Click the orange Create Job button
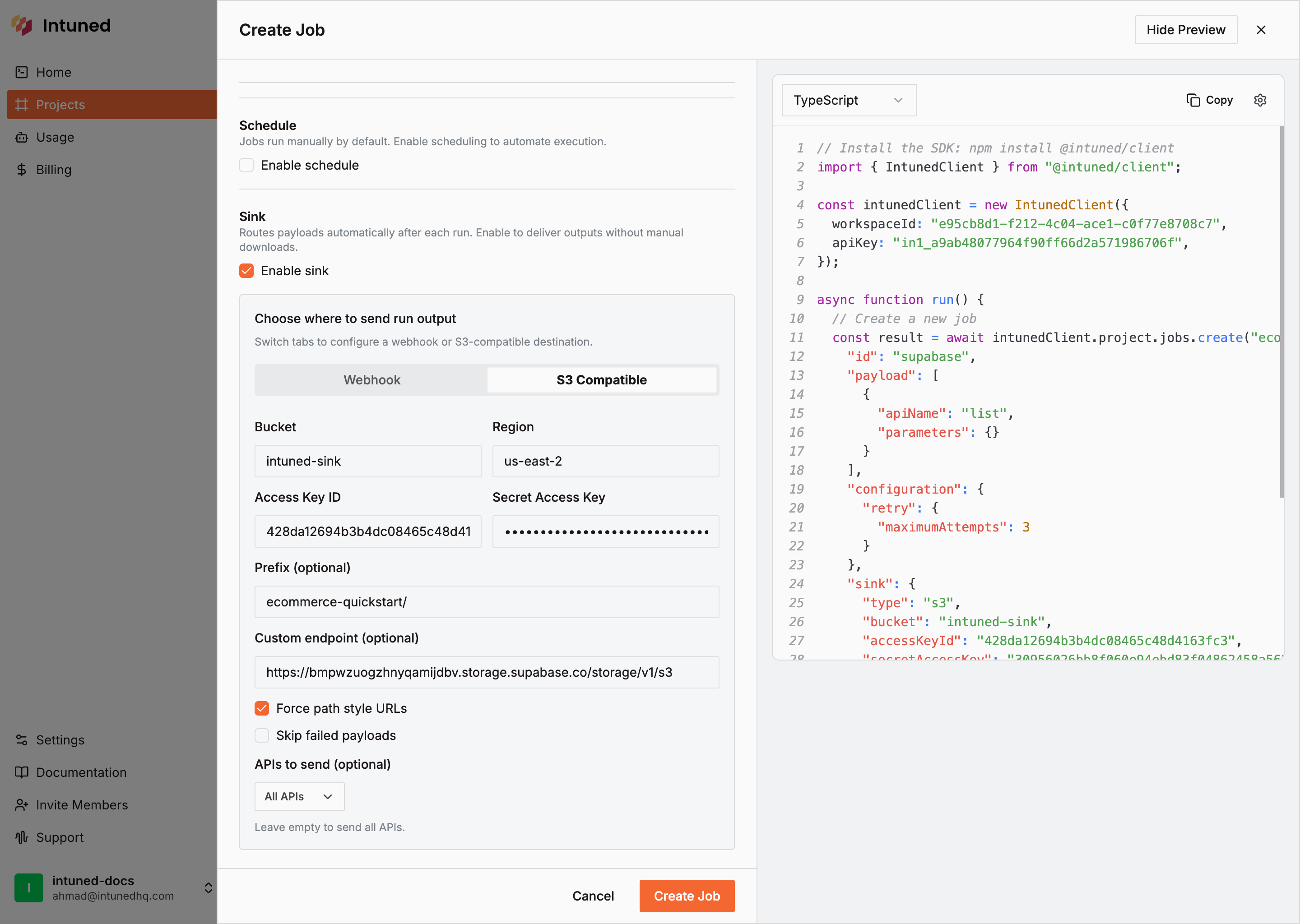This screenshot has height=924, width=1300. (x=687, y=896)
